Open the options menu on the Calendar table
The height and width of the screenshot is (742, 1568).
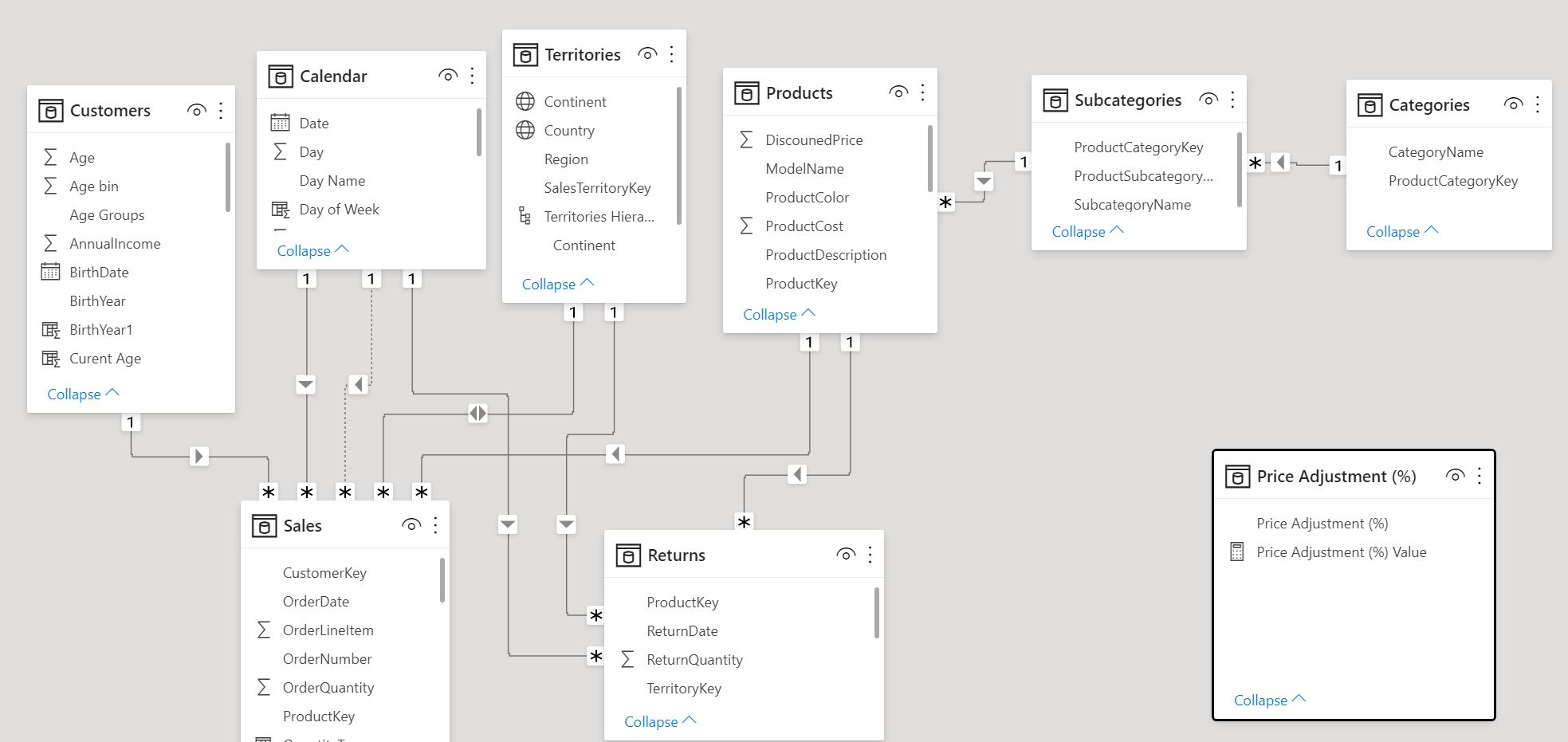[471, 75]
